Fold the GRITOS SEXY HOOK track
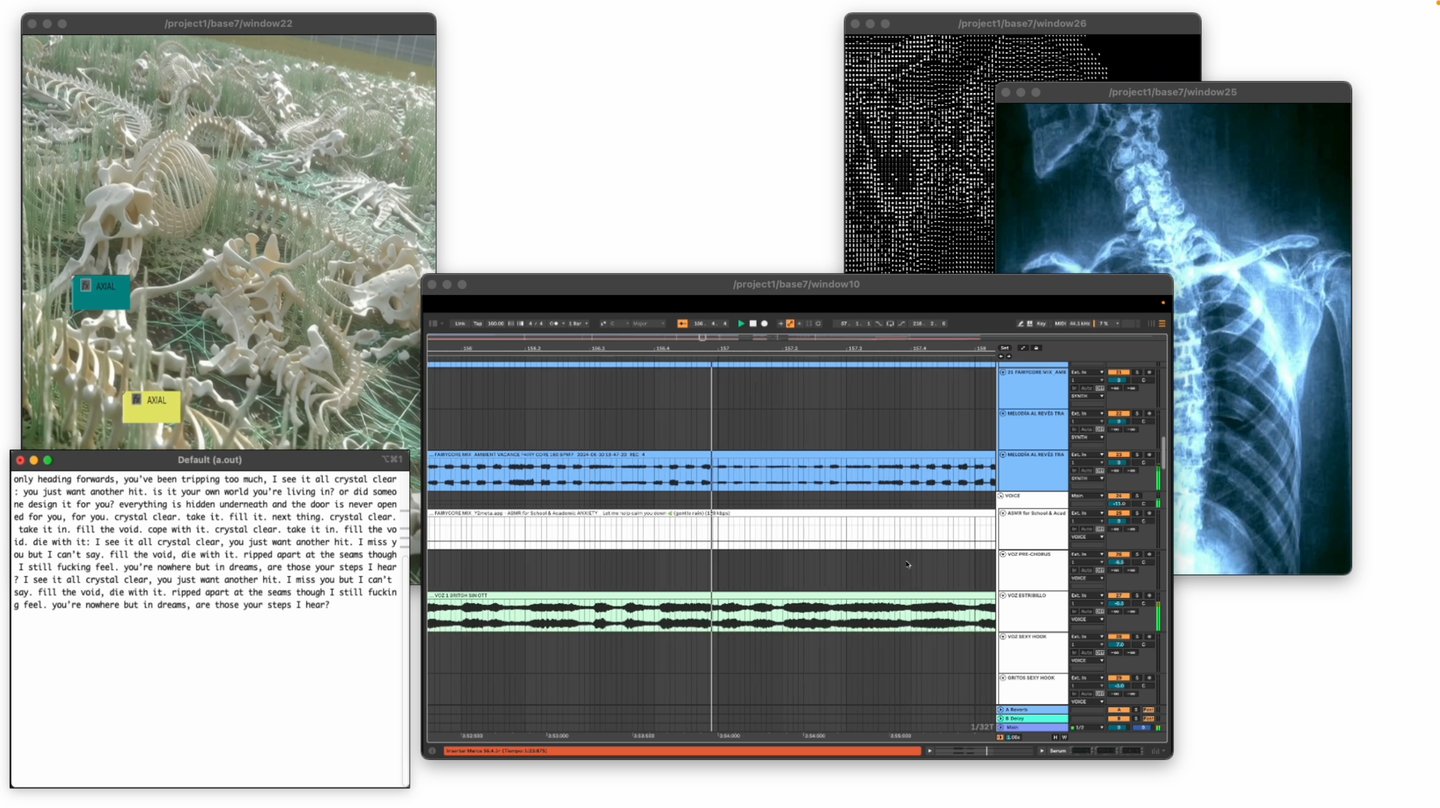The width and height of the screenshot is (1440, 808). 1003,678
